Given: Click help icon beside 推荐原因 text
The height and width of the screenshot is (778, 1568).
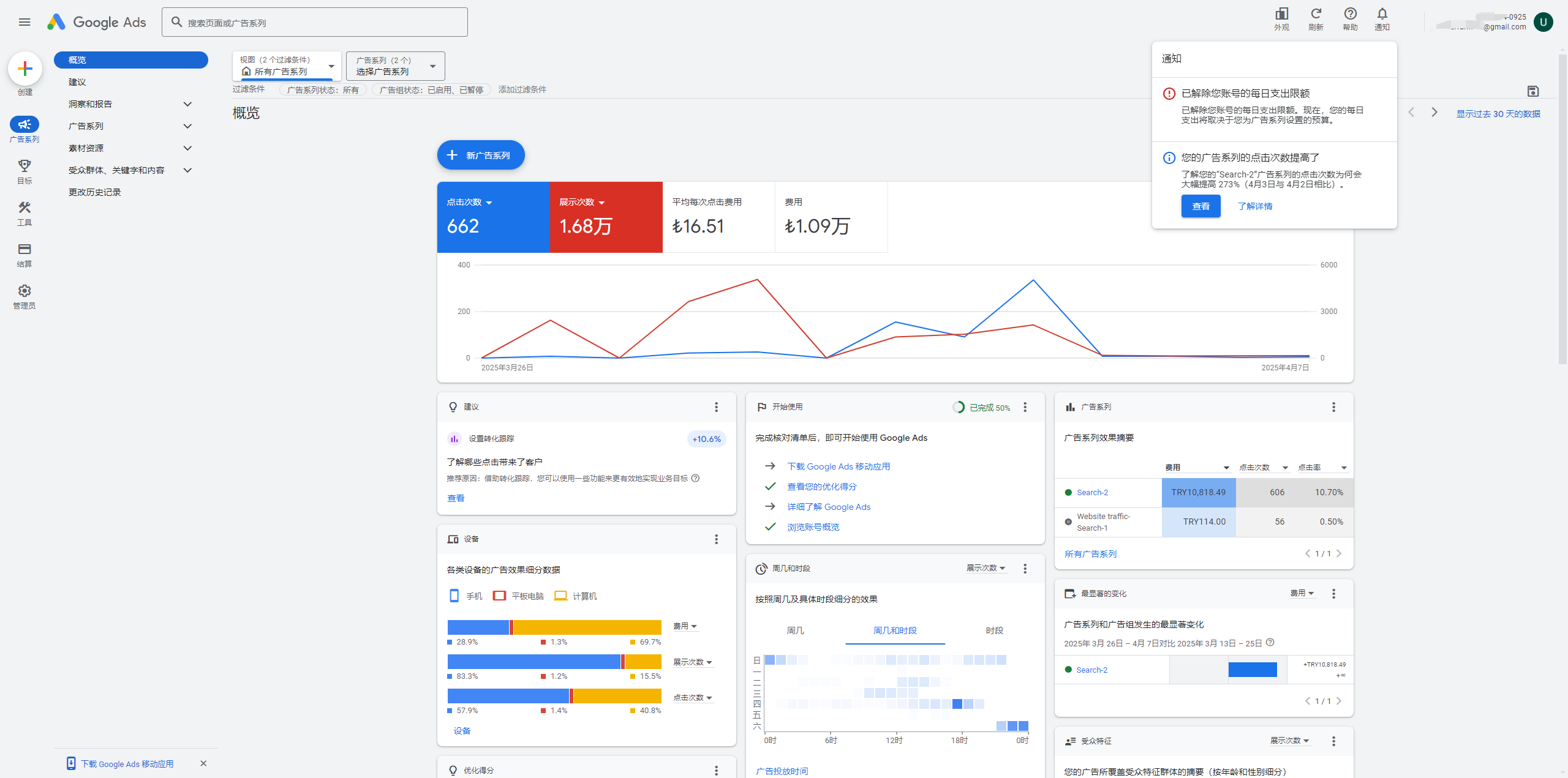Looking at the screenshot, I should pos(696,478).
